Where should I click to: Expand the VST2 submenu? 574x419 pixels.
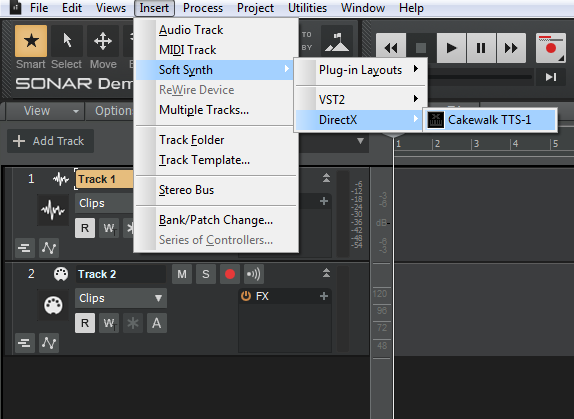[x=361, y=100]
